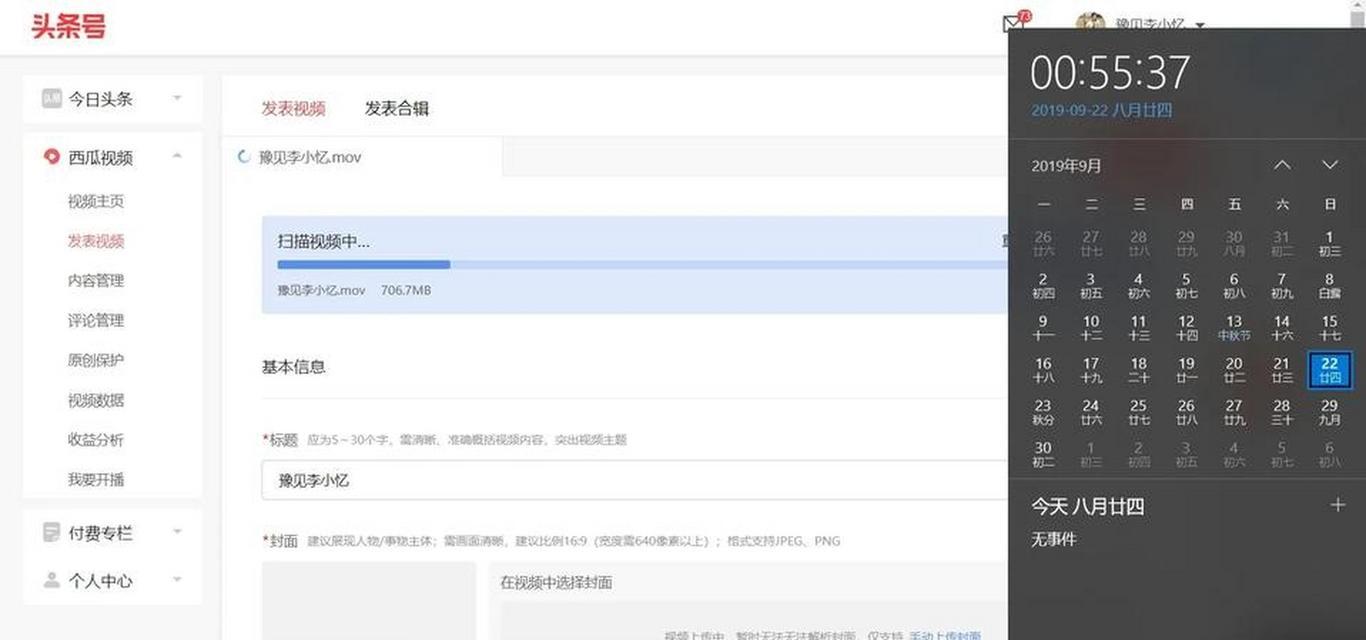Select September 8 白露 in calendar

pyautogui.click(x=1329, y=286)
